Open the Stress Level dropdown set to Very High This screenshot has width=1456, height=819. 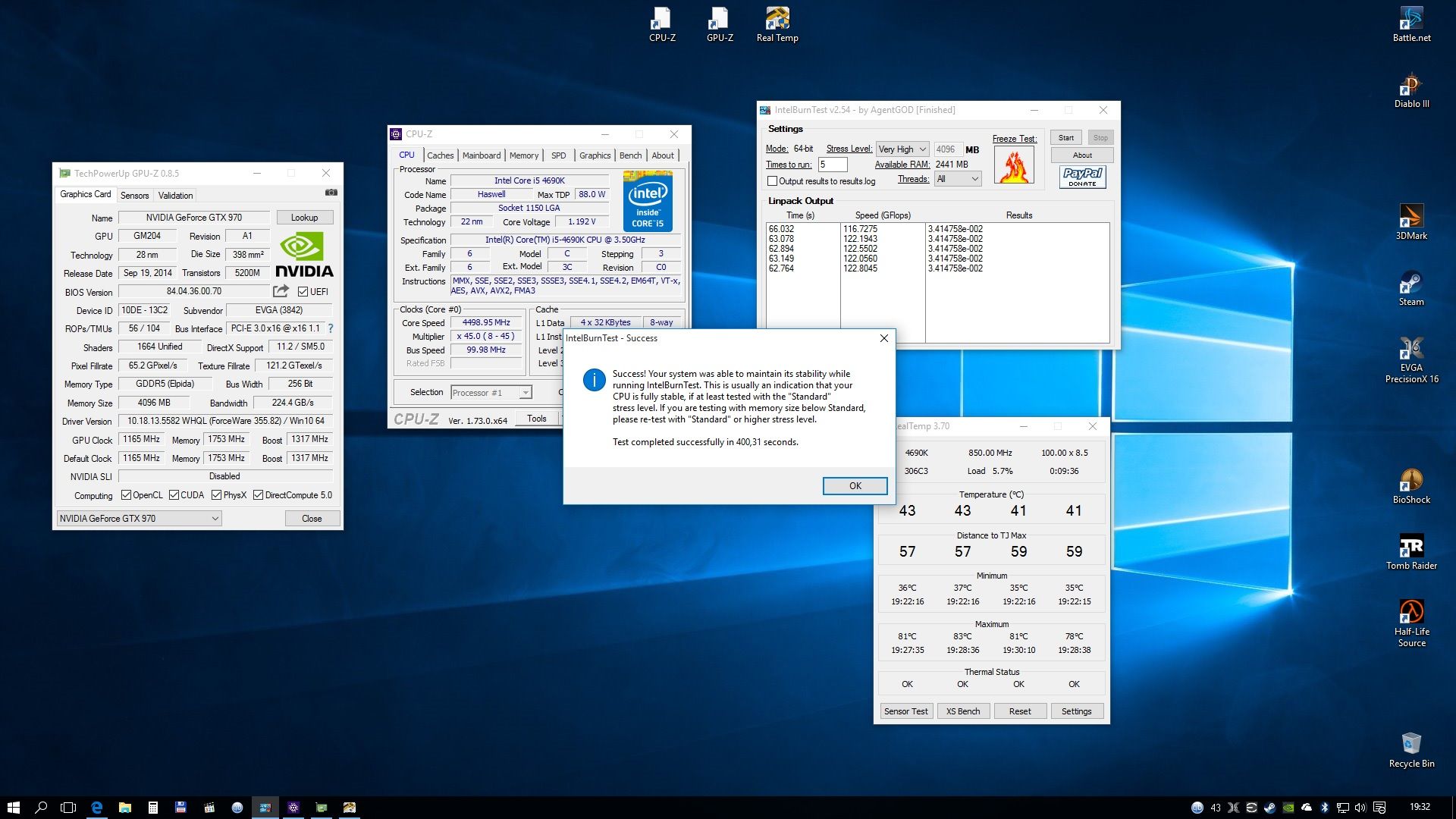902,149
